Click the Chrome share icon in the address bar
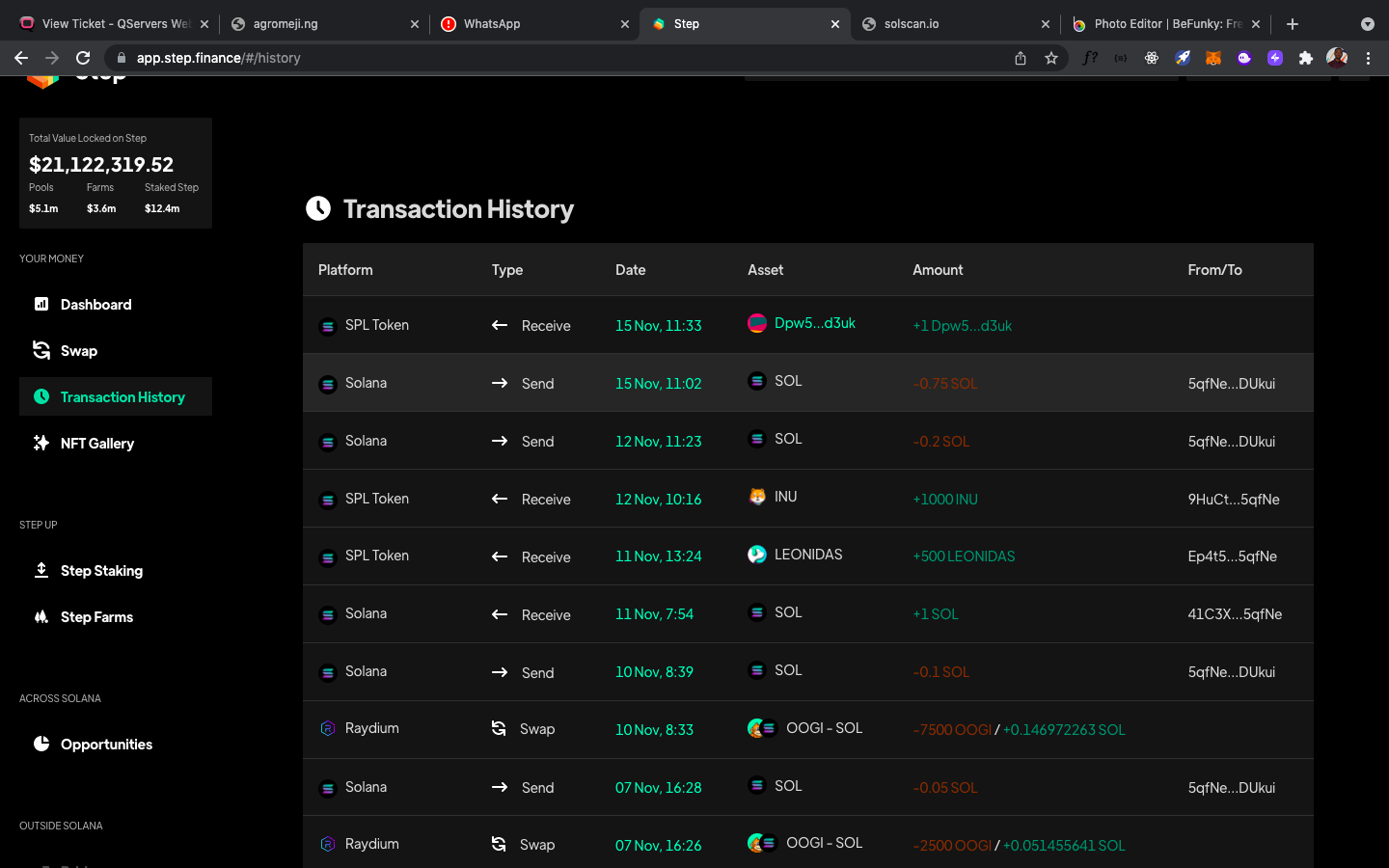Screen dimensions: 1389x868 (1021, 58)
